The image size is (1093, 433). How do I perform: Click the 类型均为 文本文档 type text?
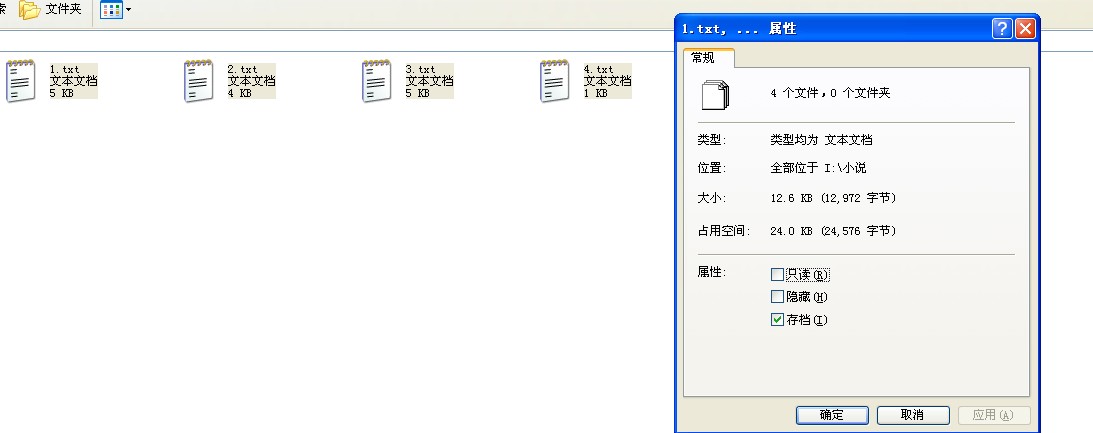(x=821, y=139)
